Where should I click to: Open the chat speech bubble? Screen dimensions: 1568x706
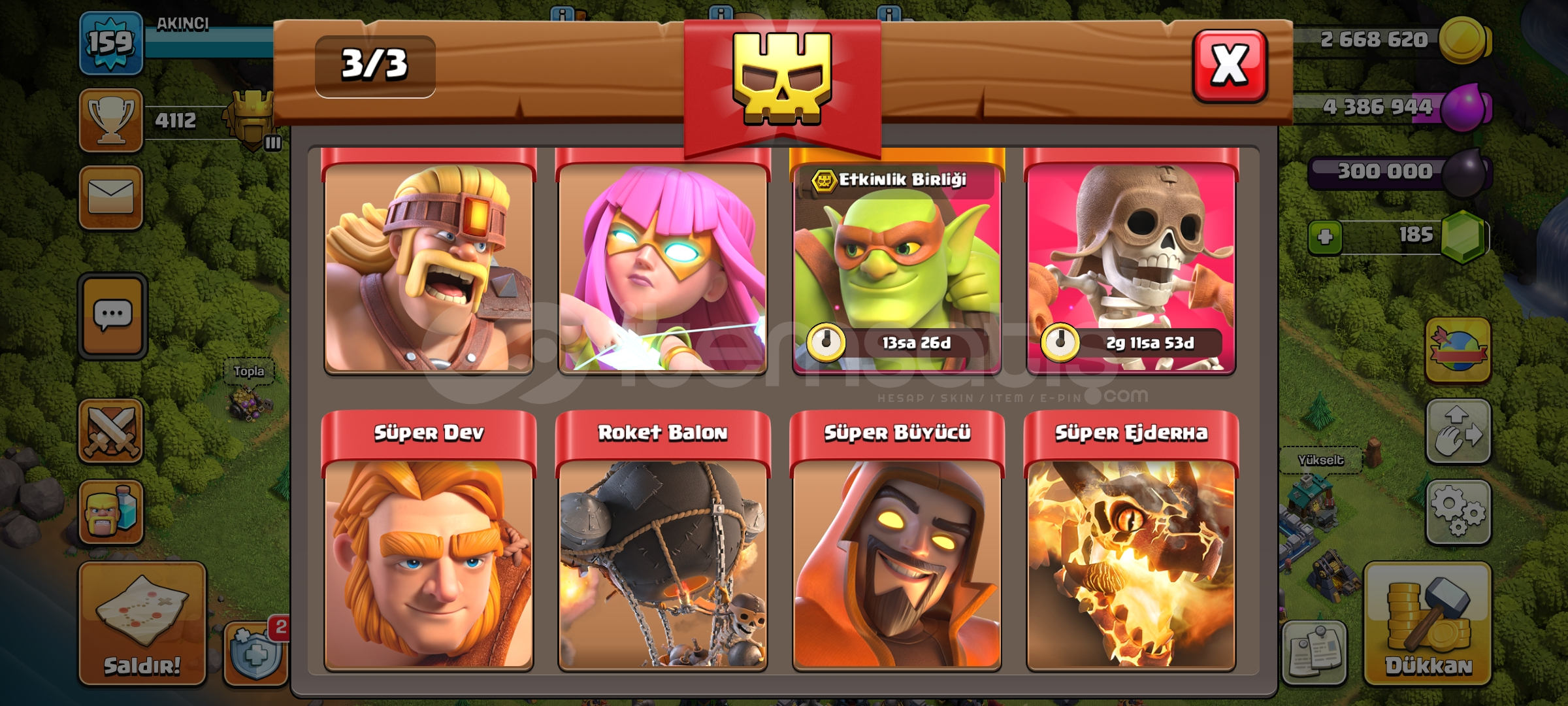click(x=112, y=316)
